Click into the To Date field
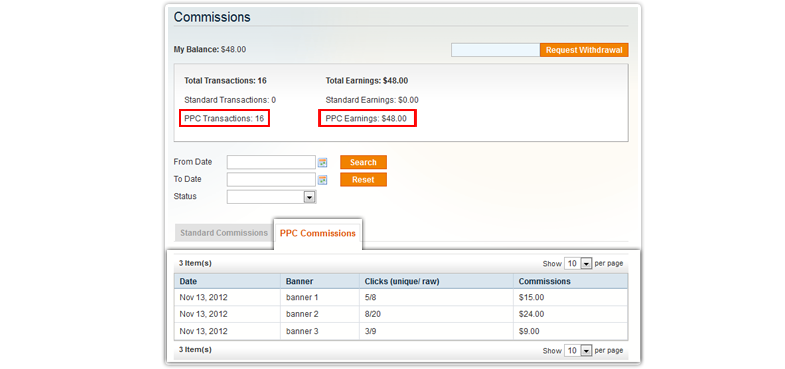Image resolution: width=785 pixels, height=369 pixels. click(x=271, y=180)
